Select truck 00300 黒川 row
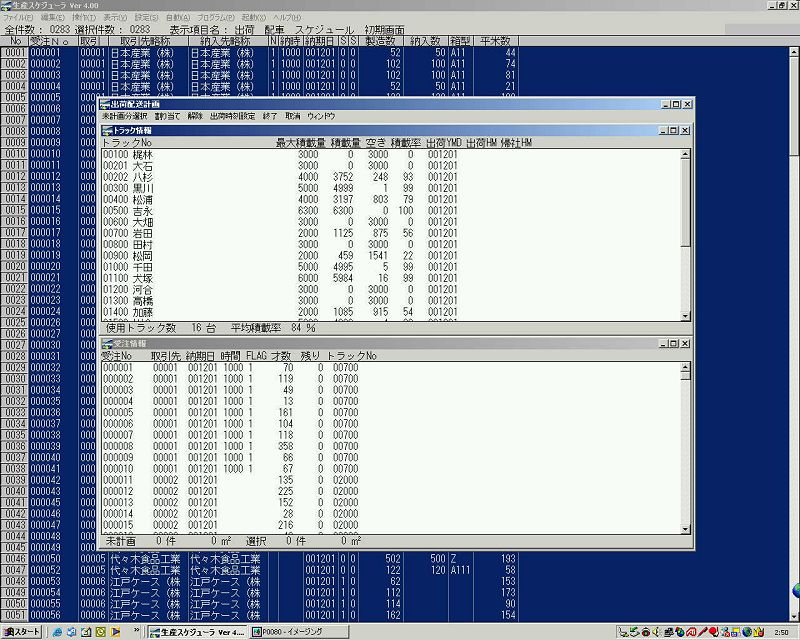This screenshot has width=800, height=640. (391, 188)
